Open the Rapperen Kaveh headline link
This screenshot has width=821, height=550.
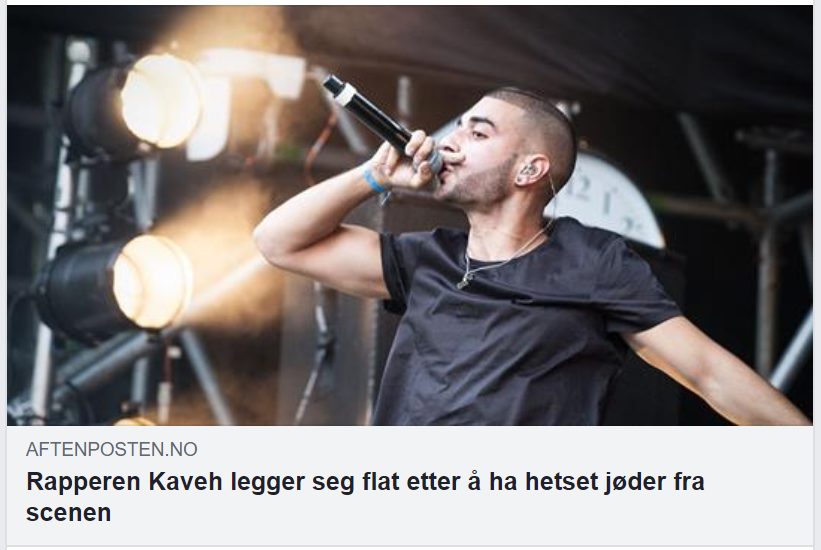click(x=365, y=497)
